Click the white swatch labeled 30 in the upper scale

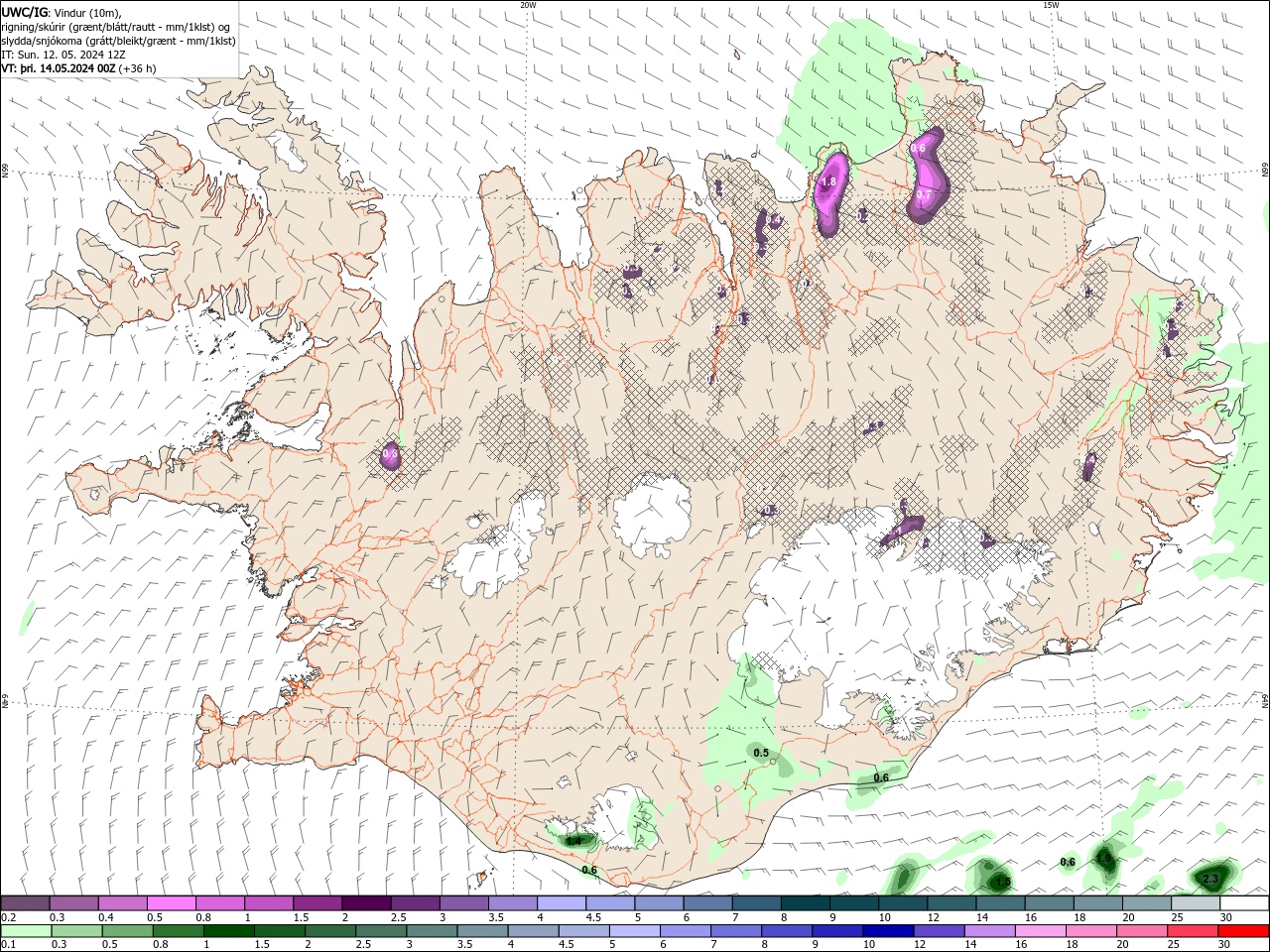tap(1243, 903)
